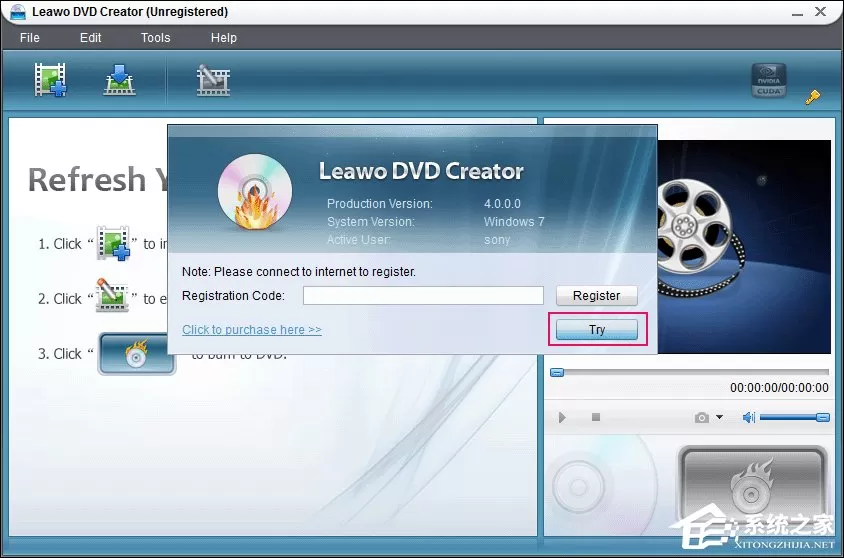Image resolution: width=844 pixels, height=558 pixels.
Task: Click the Play button in preview panel
Action: (562, 418)
